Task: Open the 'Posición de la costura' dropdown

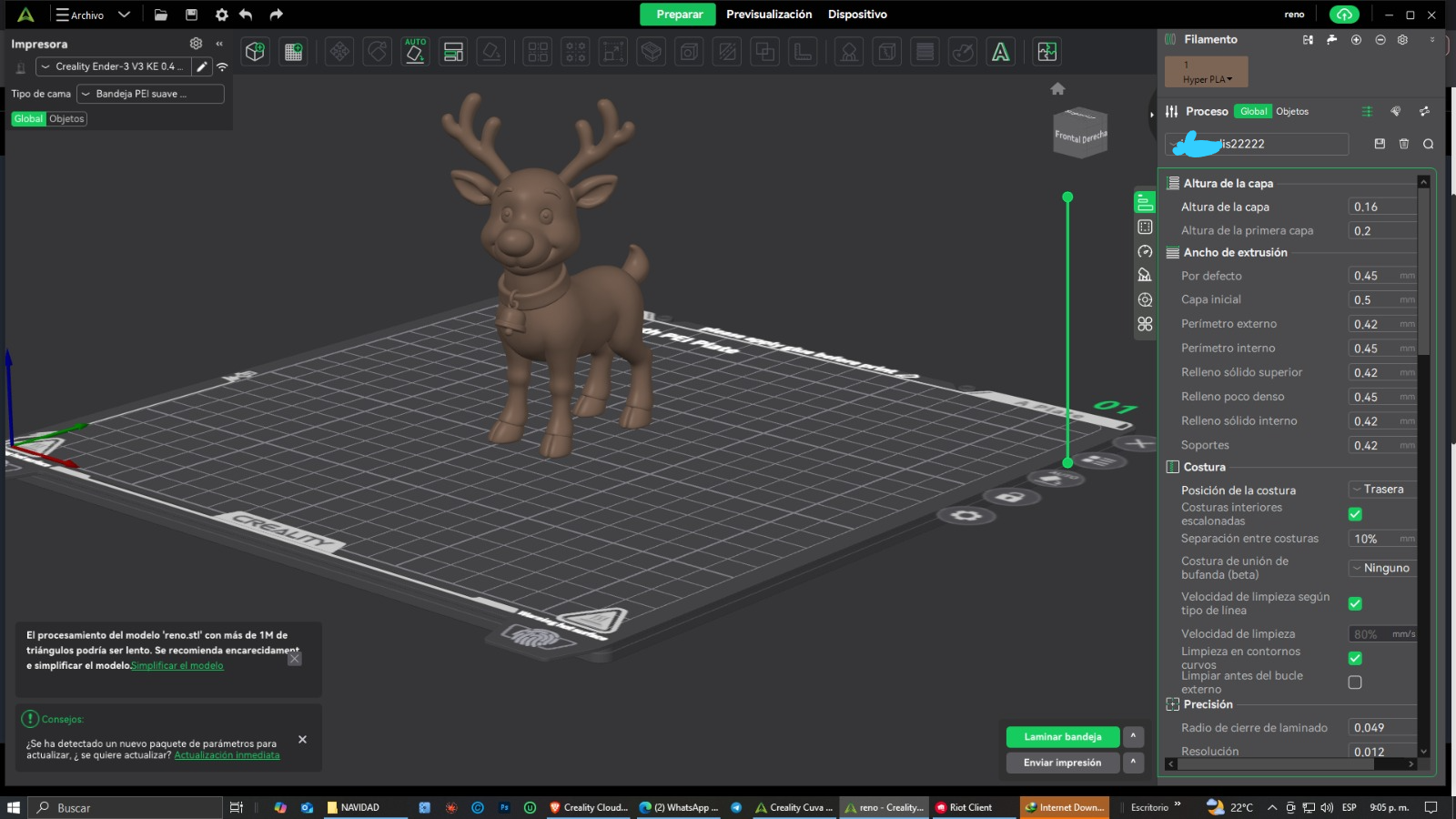Action: pyautogui.click(x=1381, y=490)
